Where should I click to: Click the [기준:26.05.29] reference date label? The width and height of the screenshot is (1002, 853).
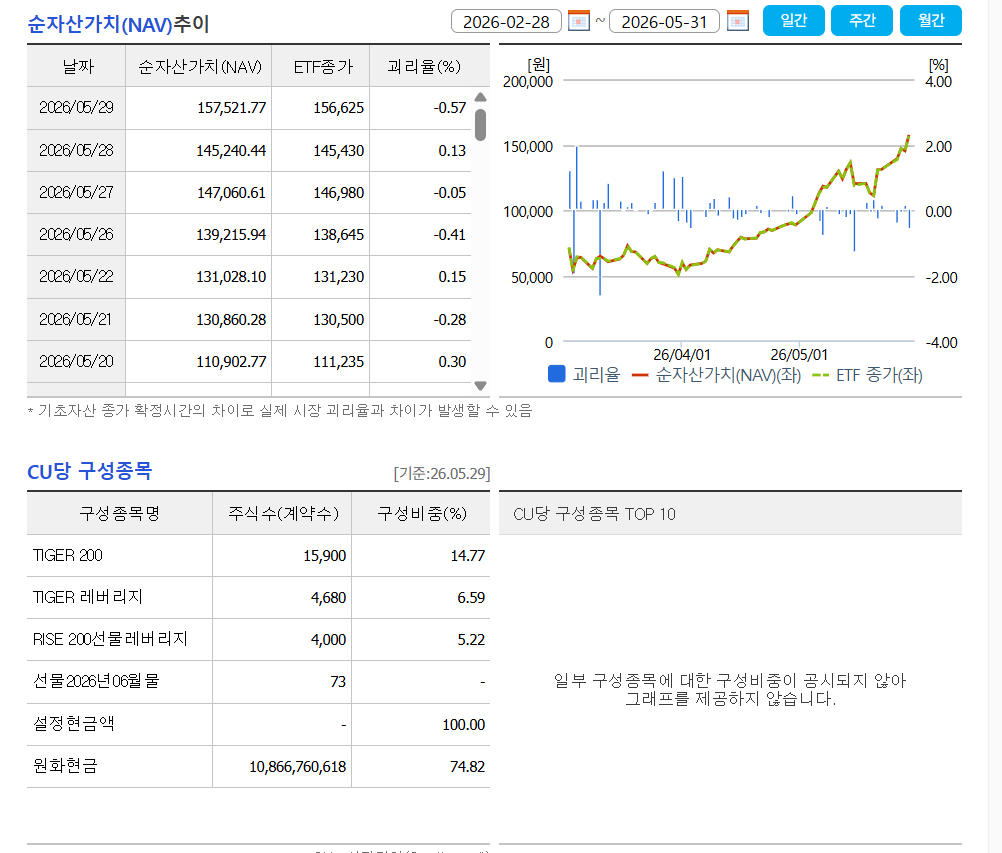tap(442, 473)
